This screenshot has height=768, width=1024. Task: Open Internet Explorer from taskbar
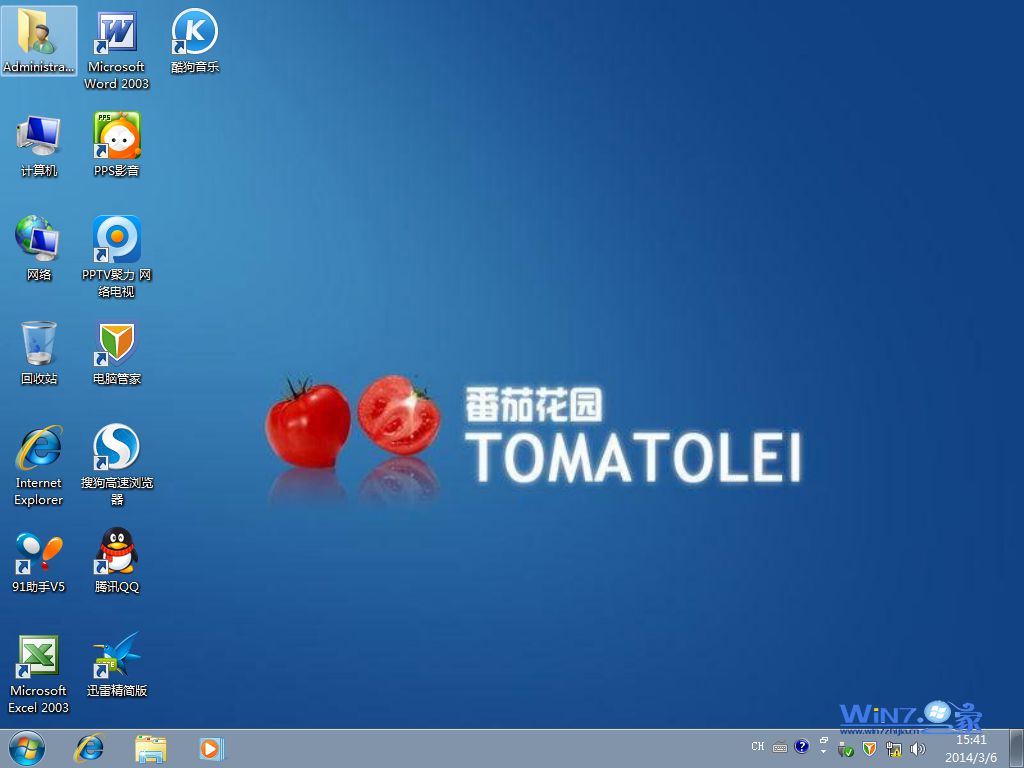(x=89, y=748)
